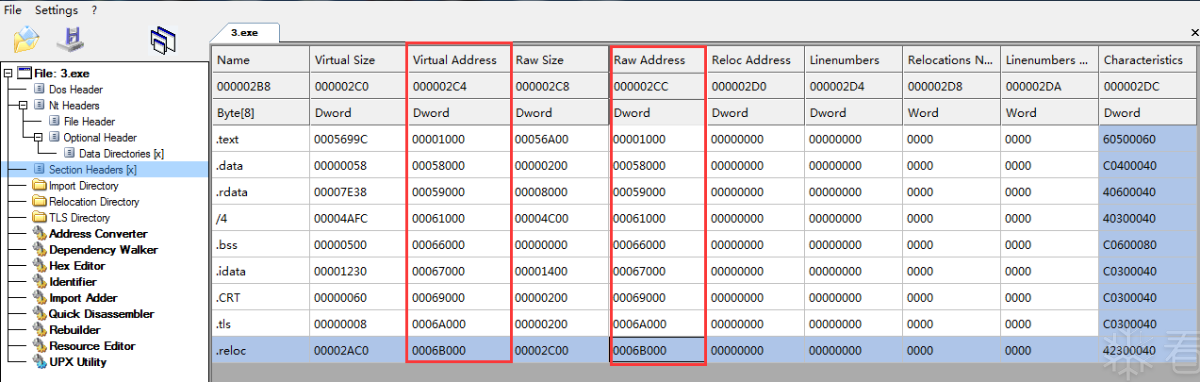Select the .idata section name cell
The image size is (1200, 382).
coord(260,271)
